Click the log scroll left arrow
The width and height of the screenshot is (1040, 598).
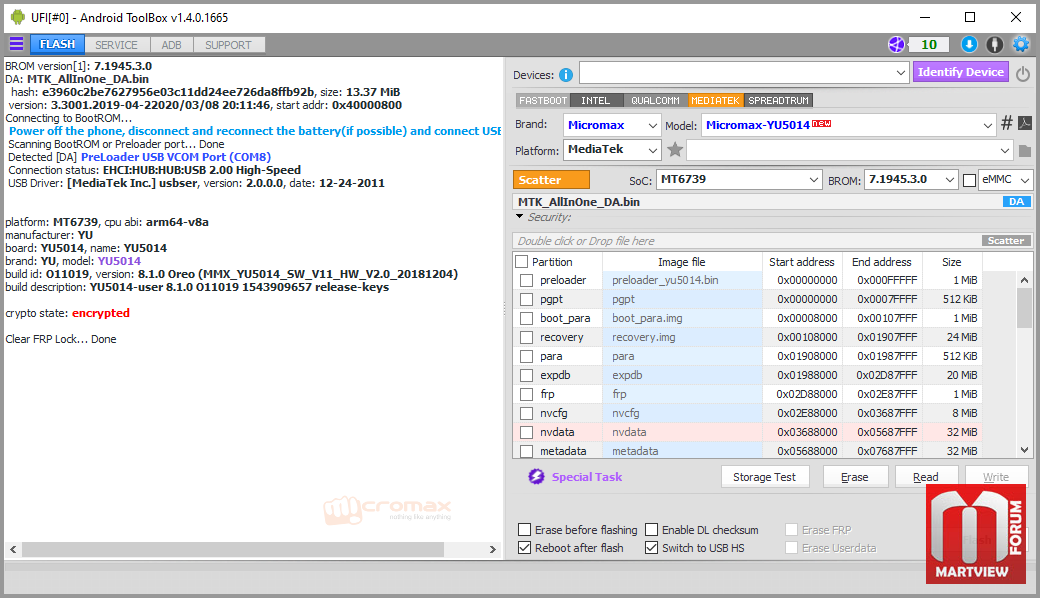(x=13, y=549)
